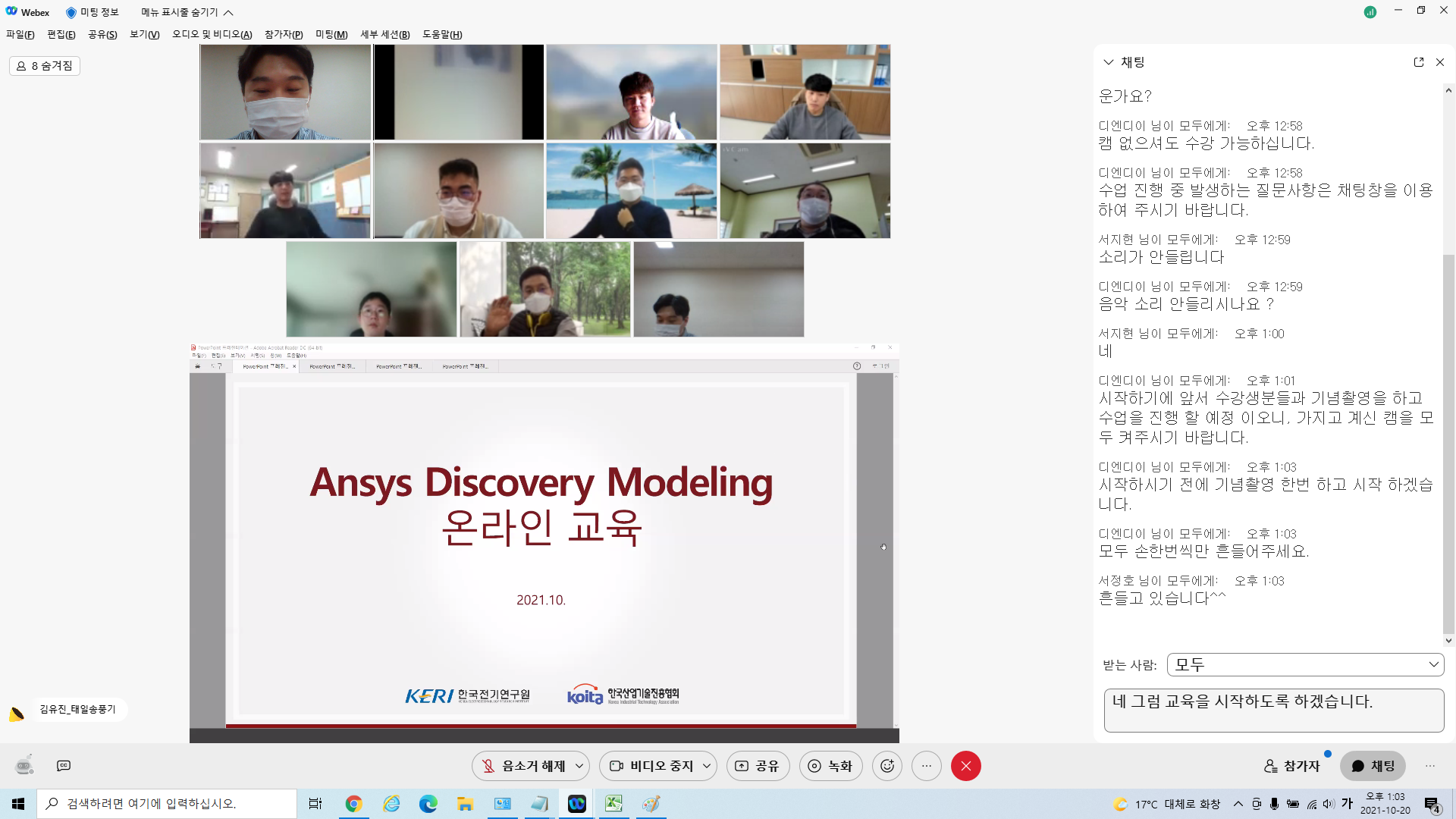
Task: Stop video with 비디오 중지 button
Action: (651, 766)
